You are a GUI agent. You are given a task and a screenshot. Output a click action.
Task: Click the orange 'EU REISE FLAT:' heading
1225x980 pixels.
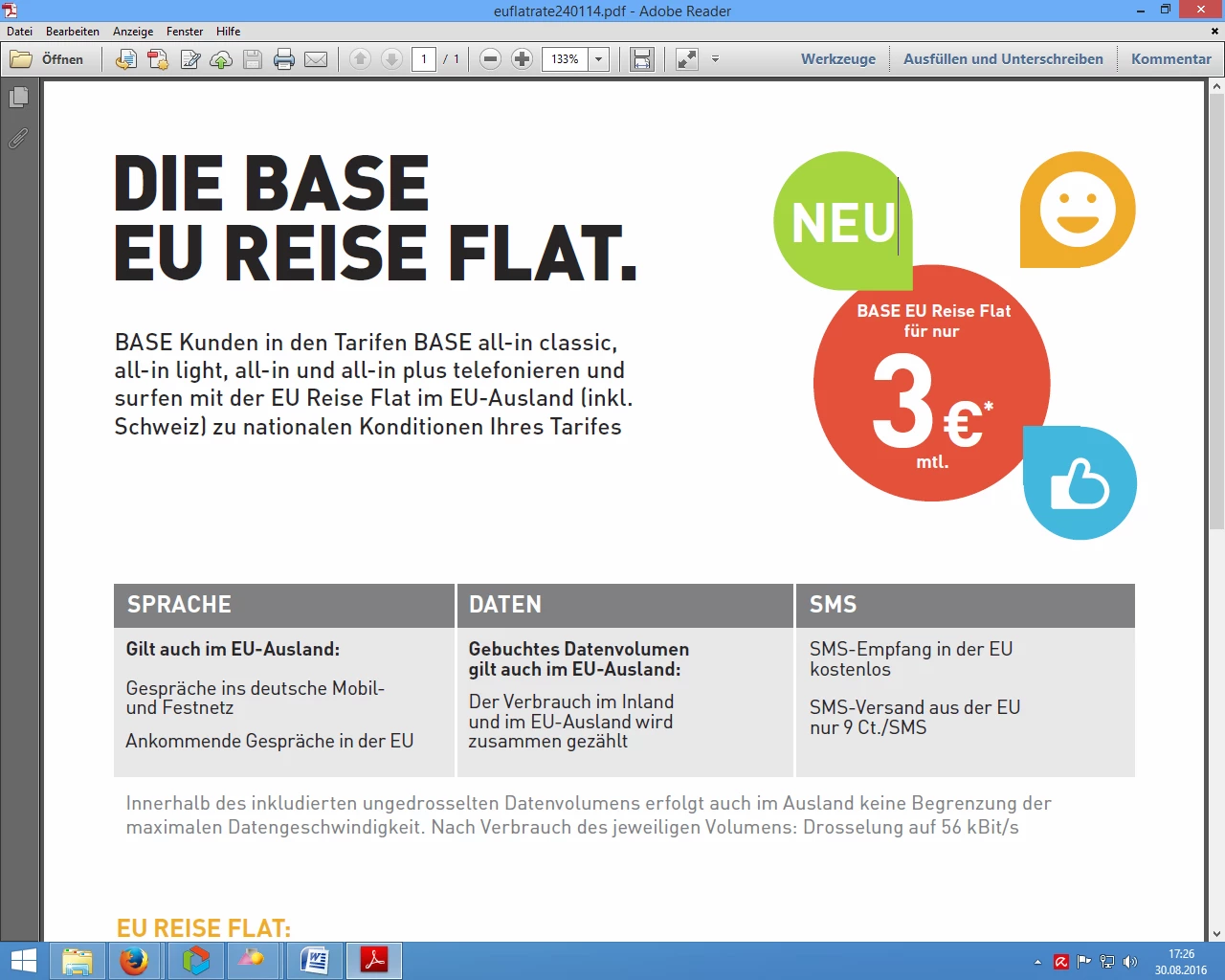204,928
